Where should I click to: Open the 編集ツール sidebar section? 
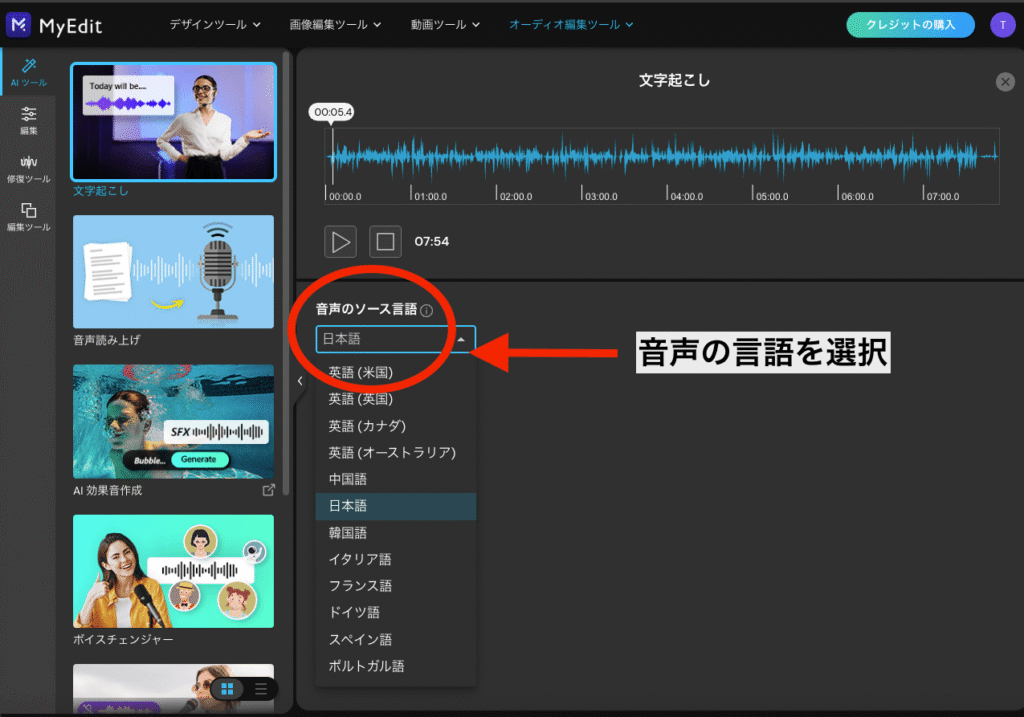point(29,217)
